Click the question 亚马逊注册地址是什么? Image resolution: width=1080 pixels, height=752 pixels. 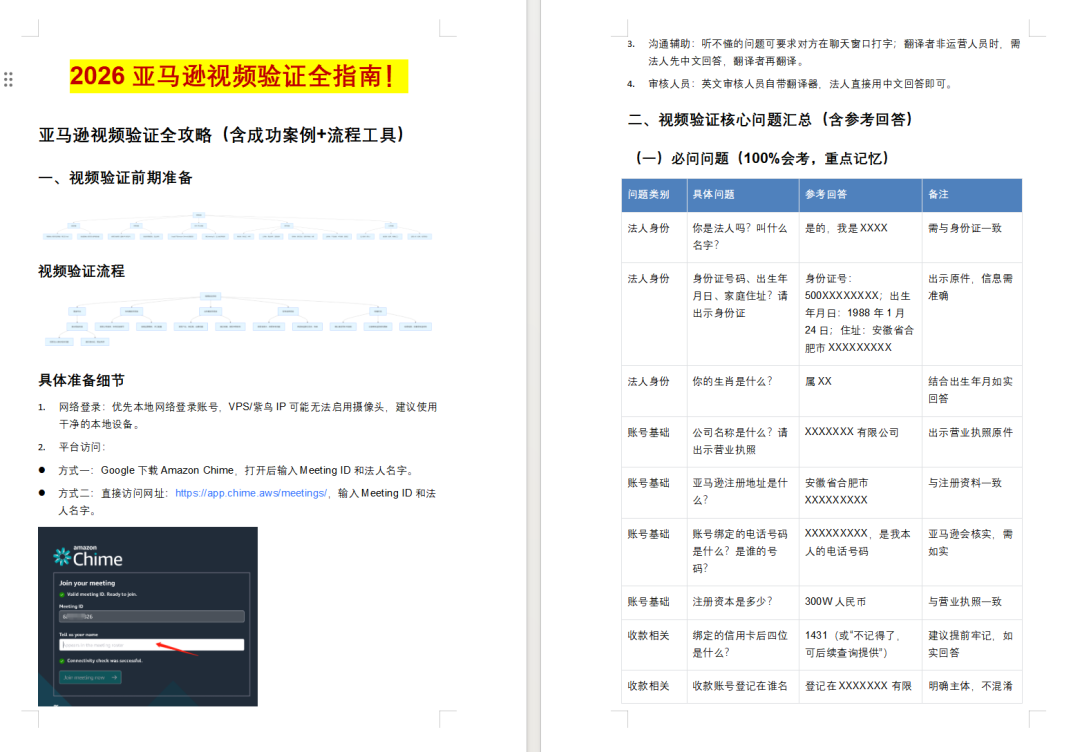pos(740,492)
